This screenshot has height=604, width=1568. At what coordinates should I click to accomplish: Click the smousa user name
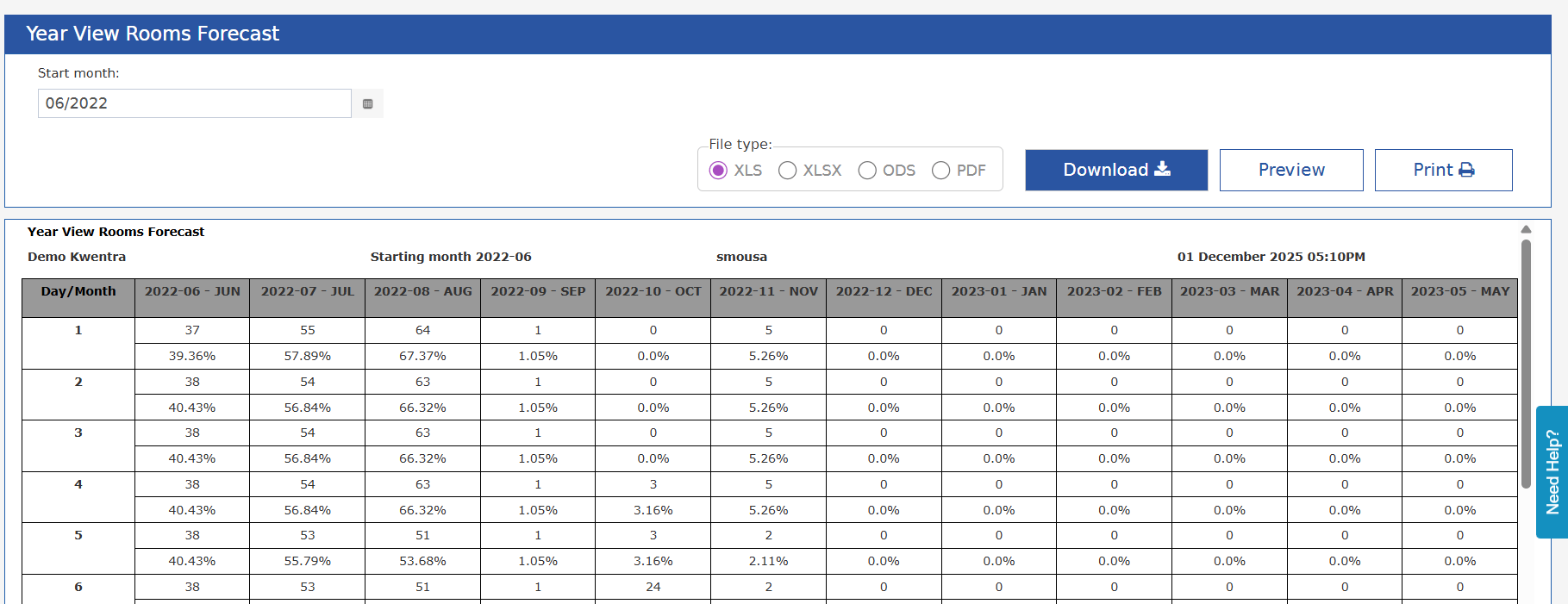tap(741, 257)
